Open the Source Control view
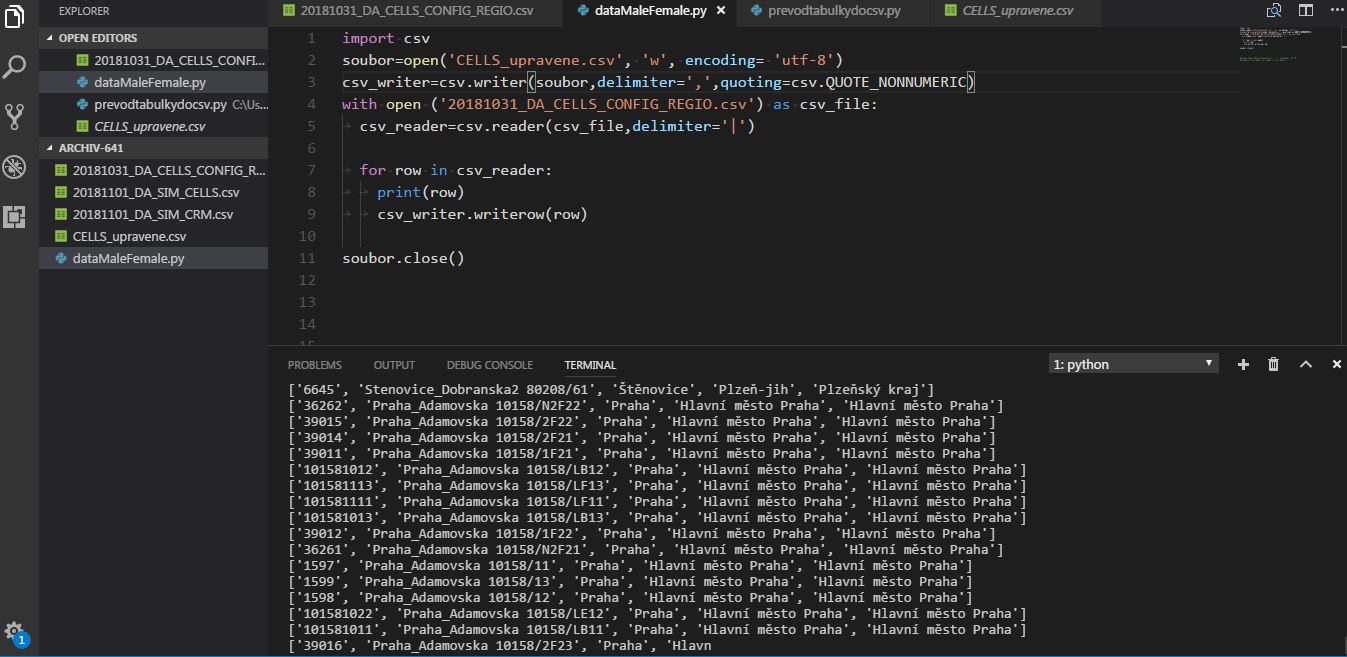 (x=15, y=116)
